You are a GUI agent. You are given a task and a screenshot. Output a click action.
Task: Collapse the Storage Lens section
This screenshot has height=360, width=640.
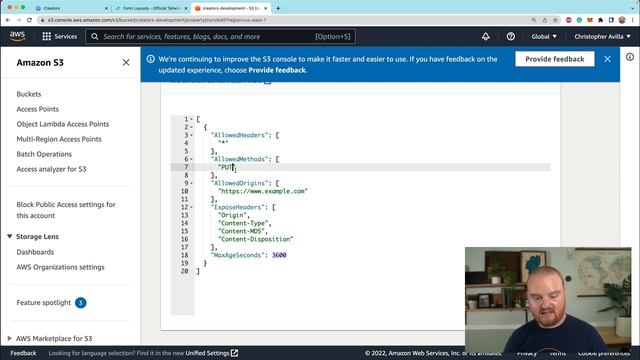[9, 236]
